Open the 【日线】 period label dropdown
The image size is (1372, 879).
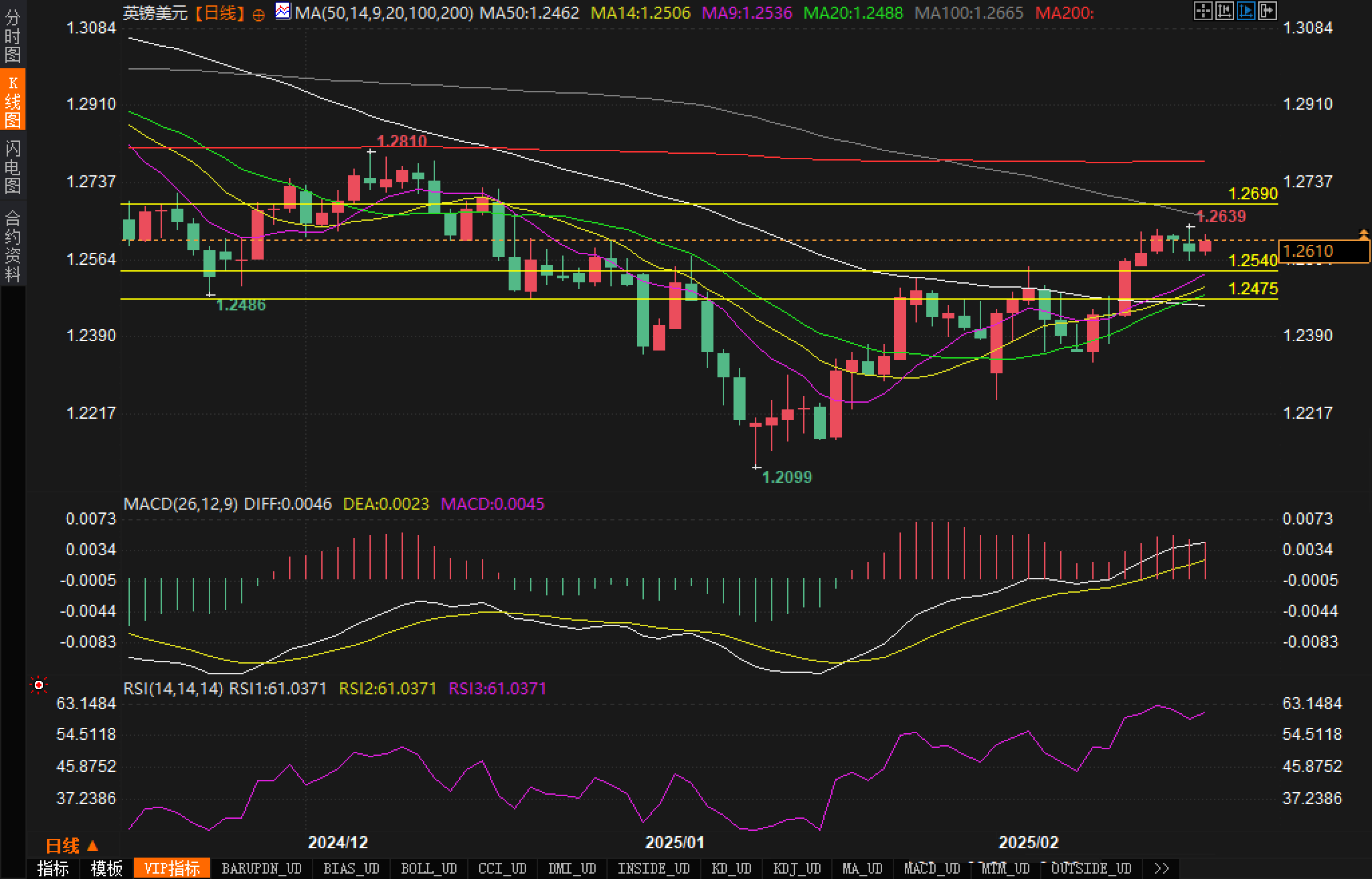point(220,13)
